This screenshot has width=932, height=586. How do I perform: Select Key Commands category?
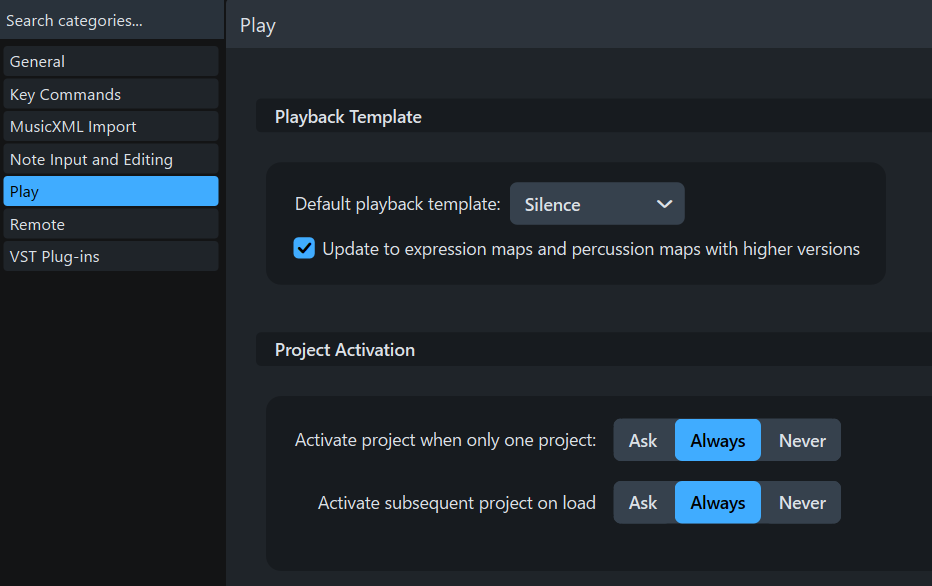(110, 94)
